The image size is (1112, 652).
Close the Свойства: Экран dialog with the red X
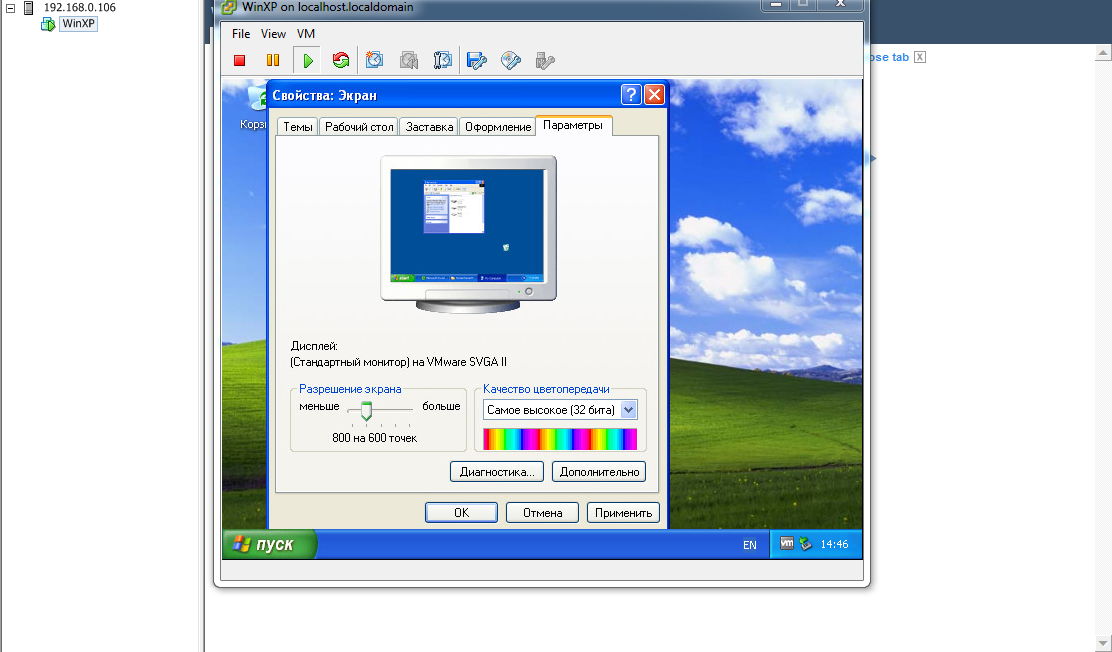[x=654, y=94]
